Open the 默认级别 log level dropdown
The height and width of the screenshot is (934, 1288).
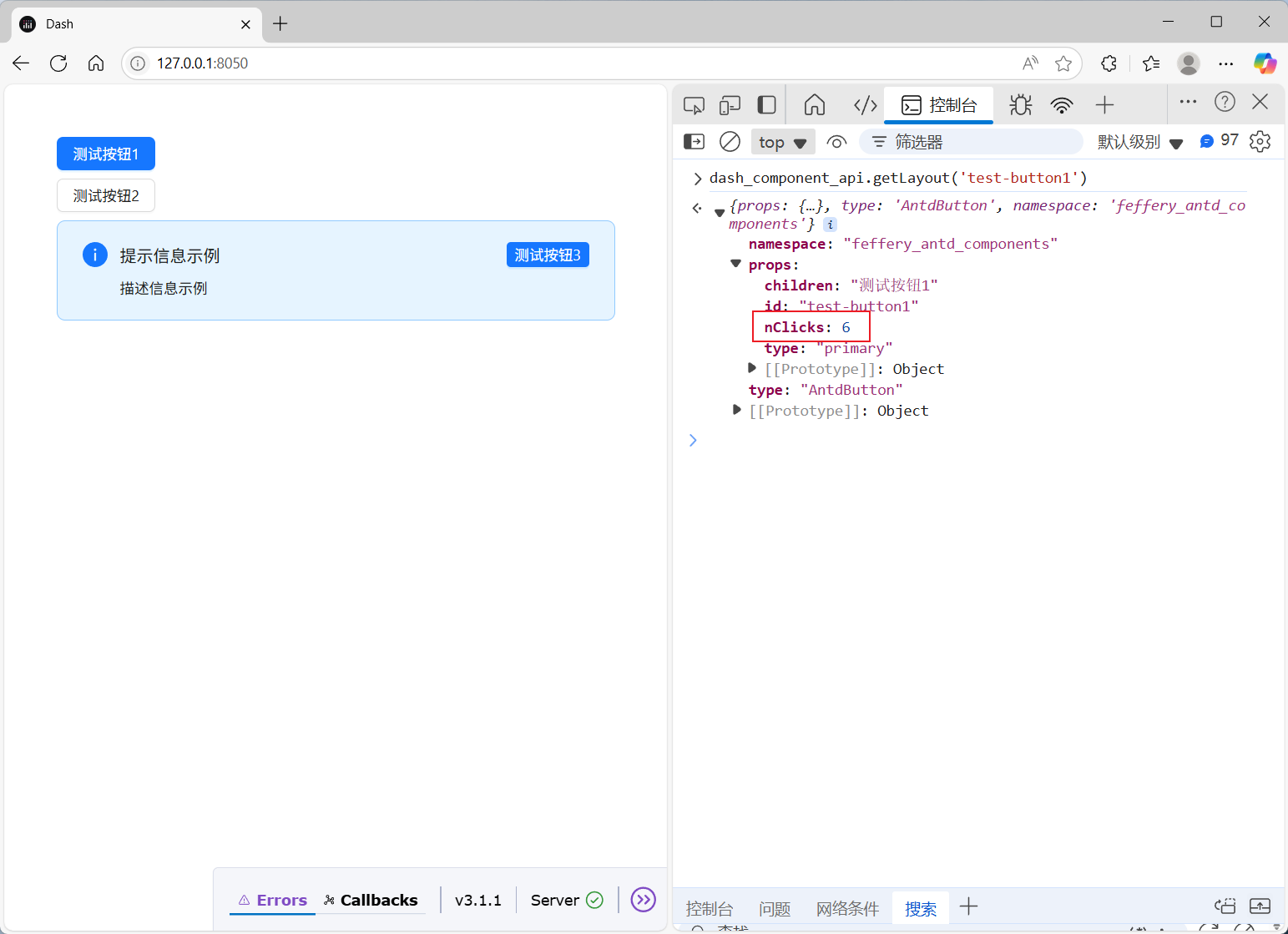(x=1140, y=143)
